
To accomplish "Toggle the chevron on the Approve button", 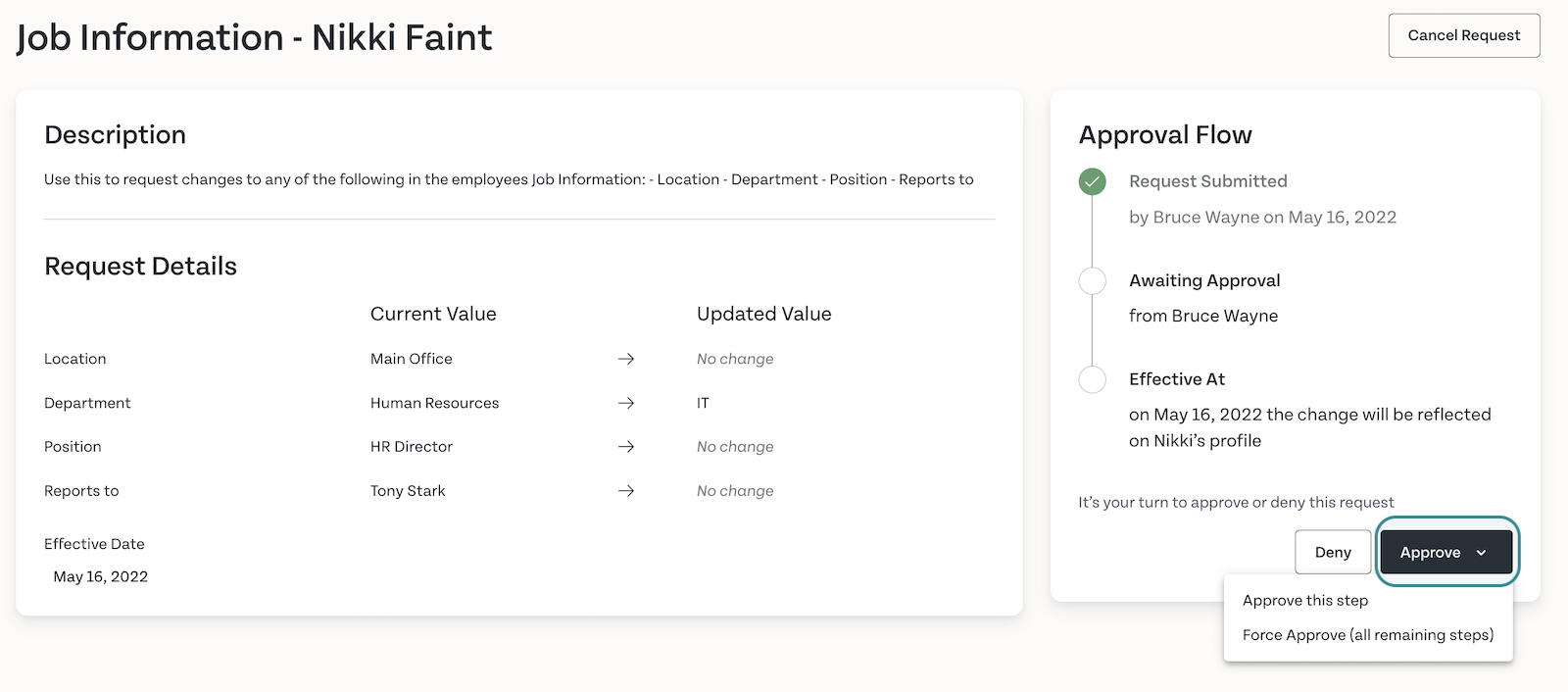I will click(1481, 553).
